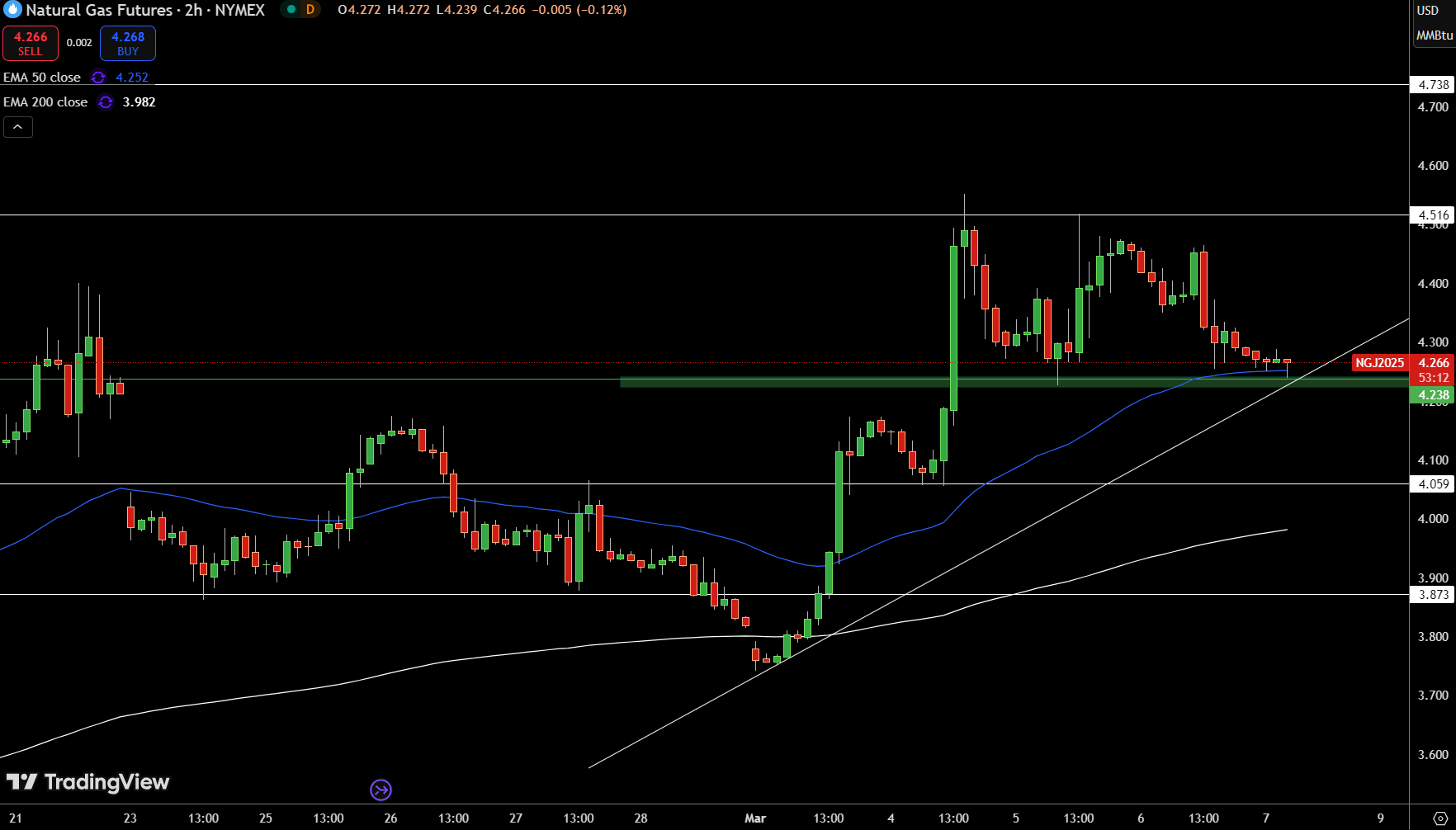
Task: Click the 7 date on time axis
Action: (x=1266, y=818)
